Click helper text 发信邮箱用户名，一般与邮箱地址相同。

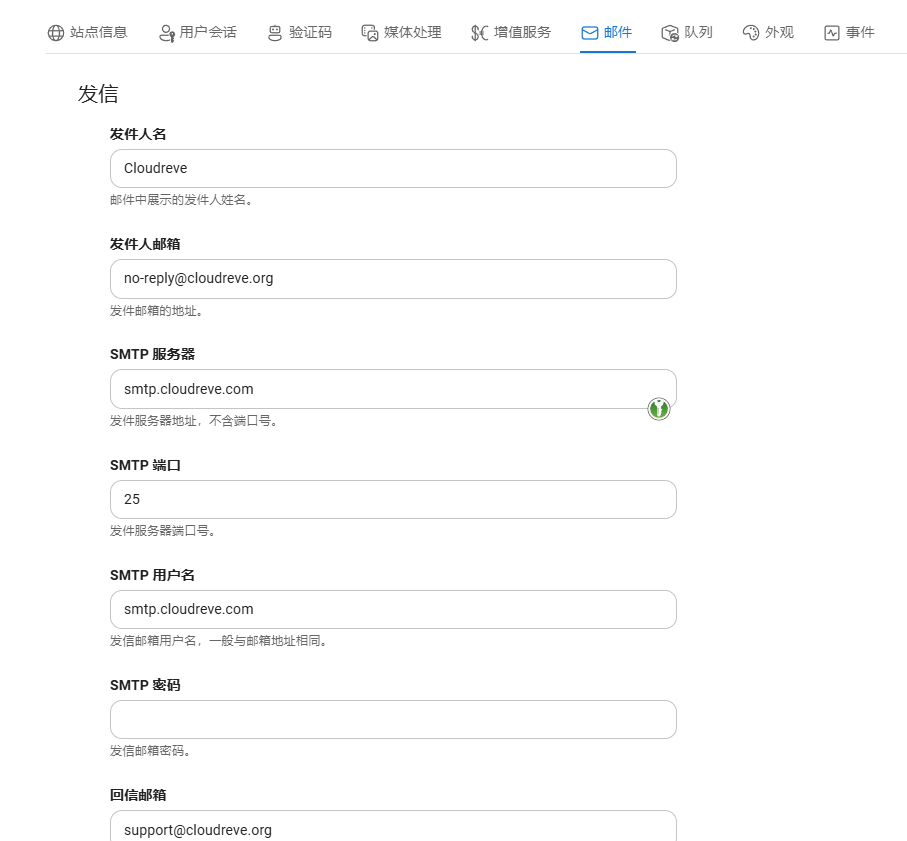point(219,641)
